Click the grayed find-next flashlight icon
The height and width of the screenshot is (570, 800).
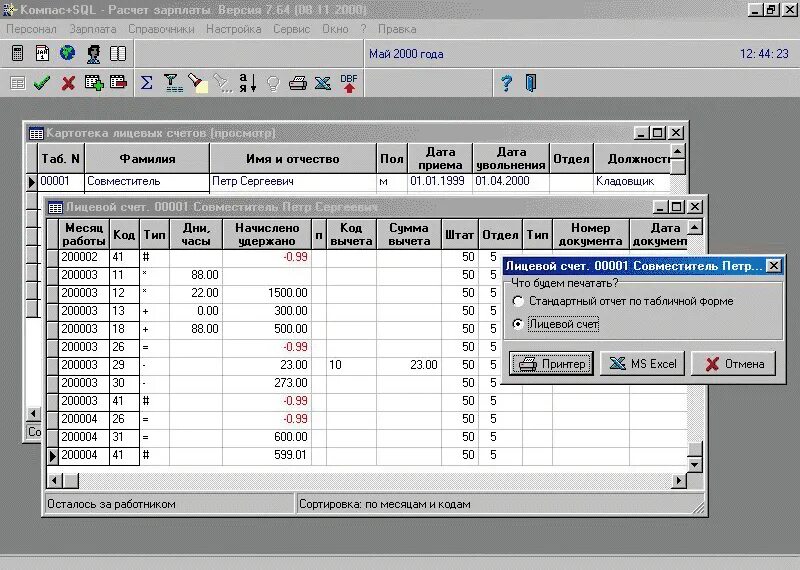[x=223, y=83]
